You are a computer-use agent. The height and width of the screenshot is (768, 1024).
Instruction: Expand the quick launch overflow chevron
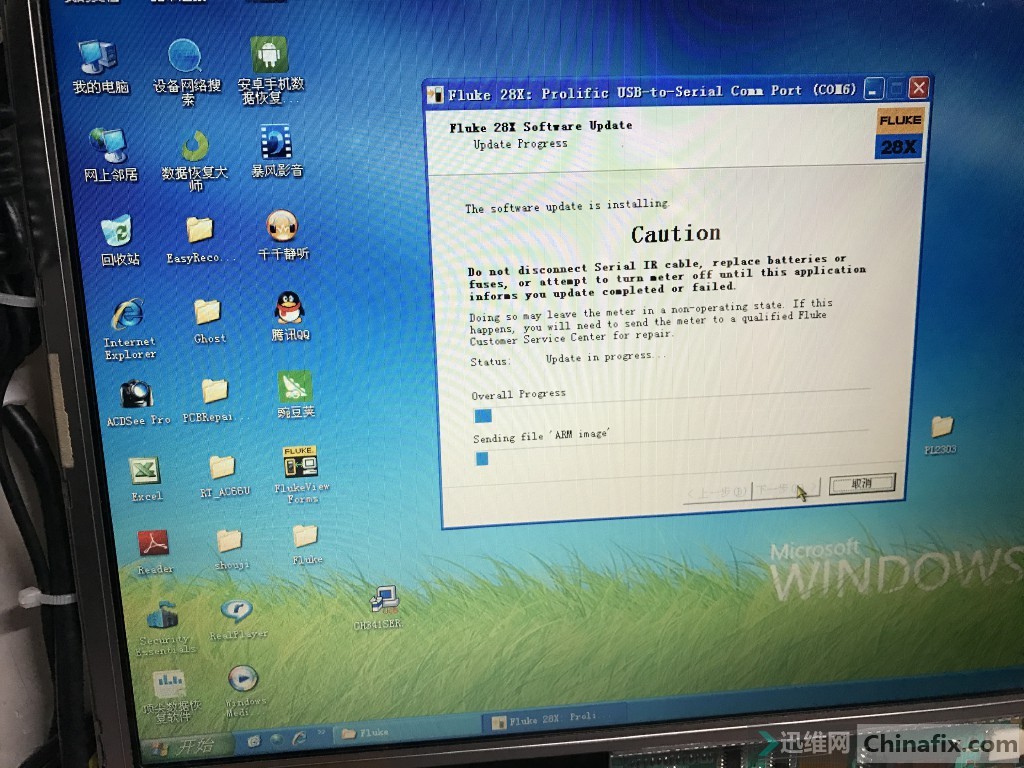click(322, 730)
